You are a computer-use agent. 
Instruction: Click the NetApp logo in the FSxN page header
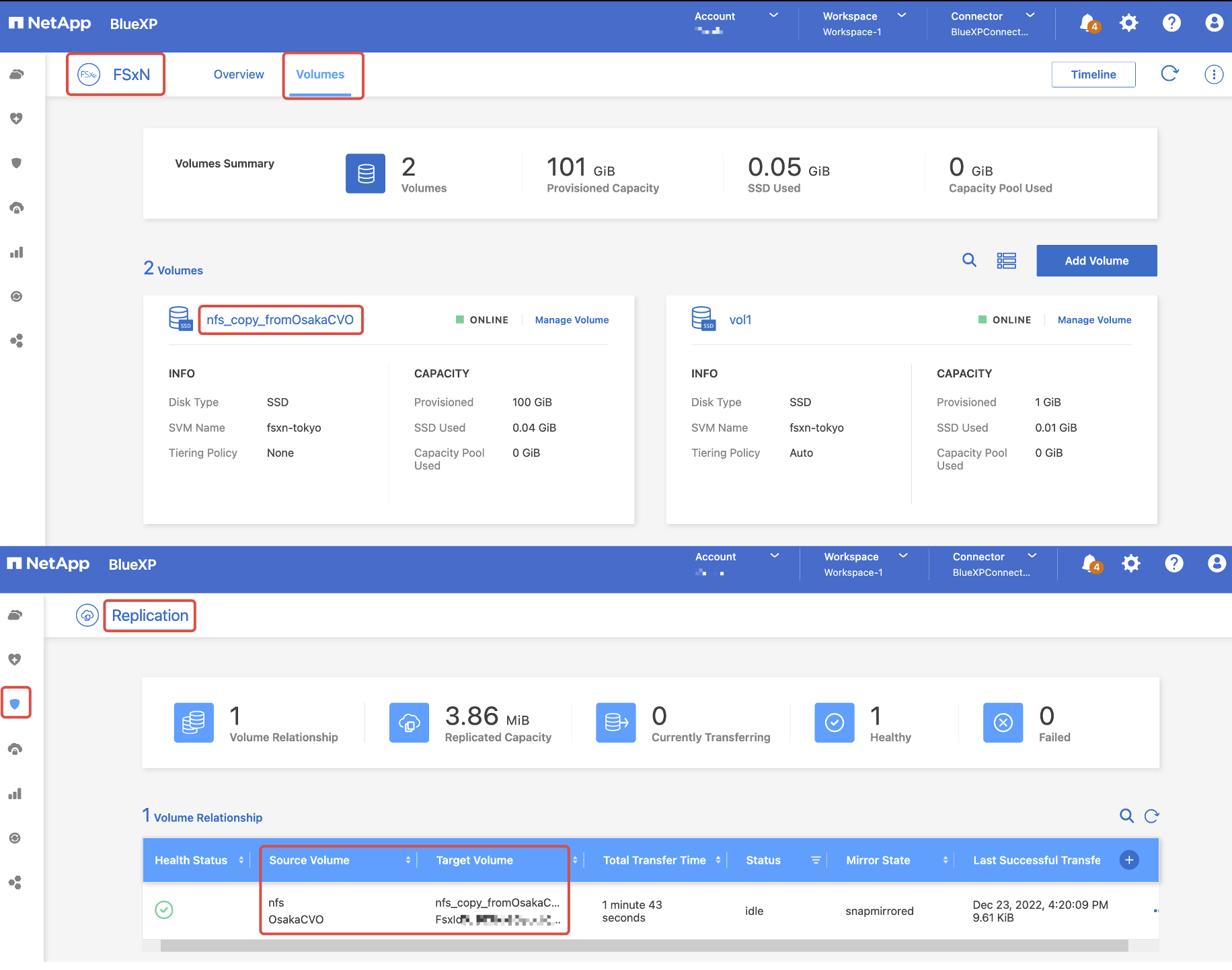pos(49,24)
